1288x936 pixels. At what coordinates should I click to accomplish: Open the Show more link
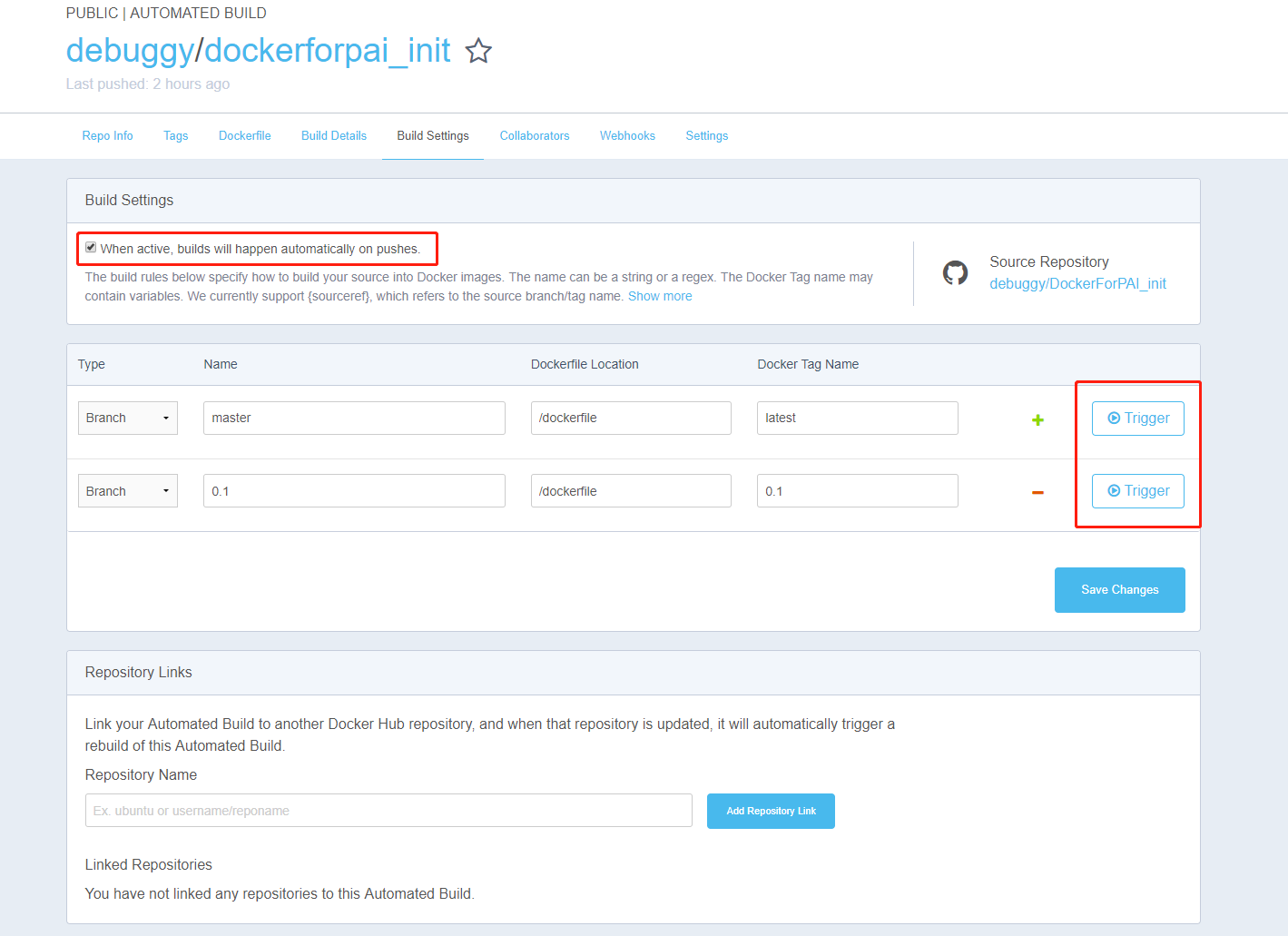pyautogui.click(x=660, y=296)
